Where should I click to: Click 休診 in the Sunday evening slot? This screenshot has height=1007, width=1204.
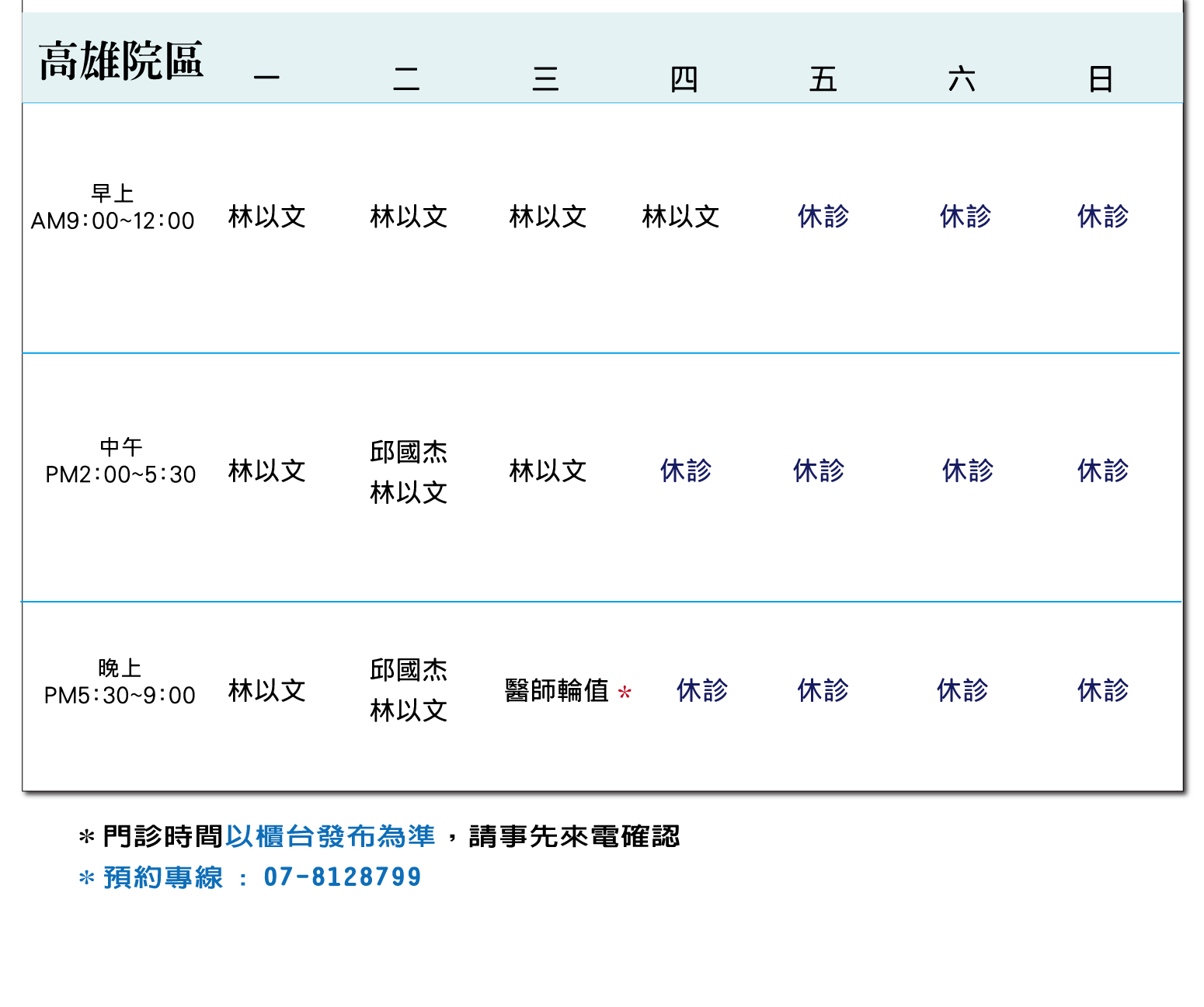tap(1102, 690)
